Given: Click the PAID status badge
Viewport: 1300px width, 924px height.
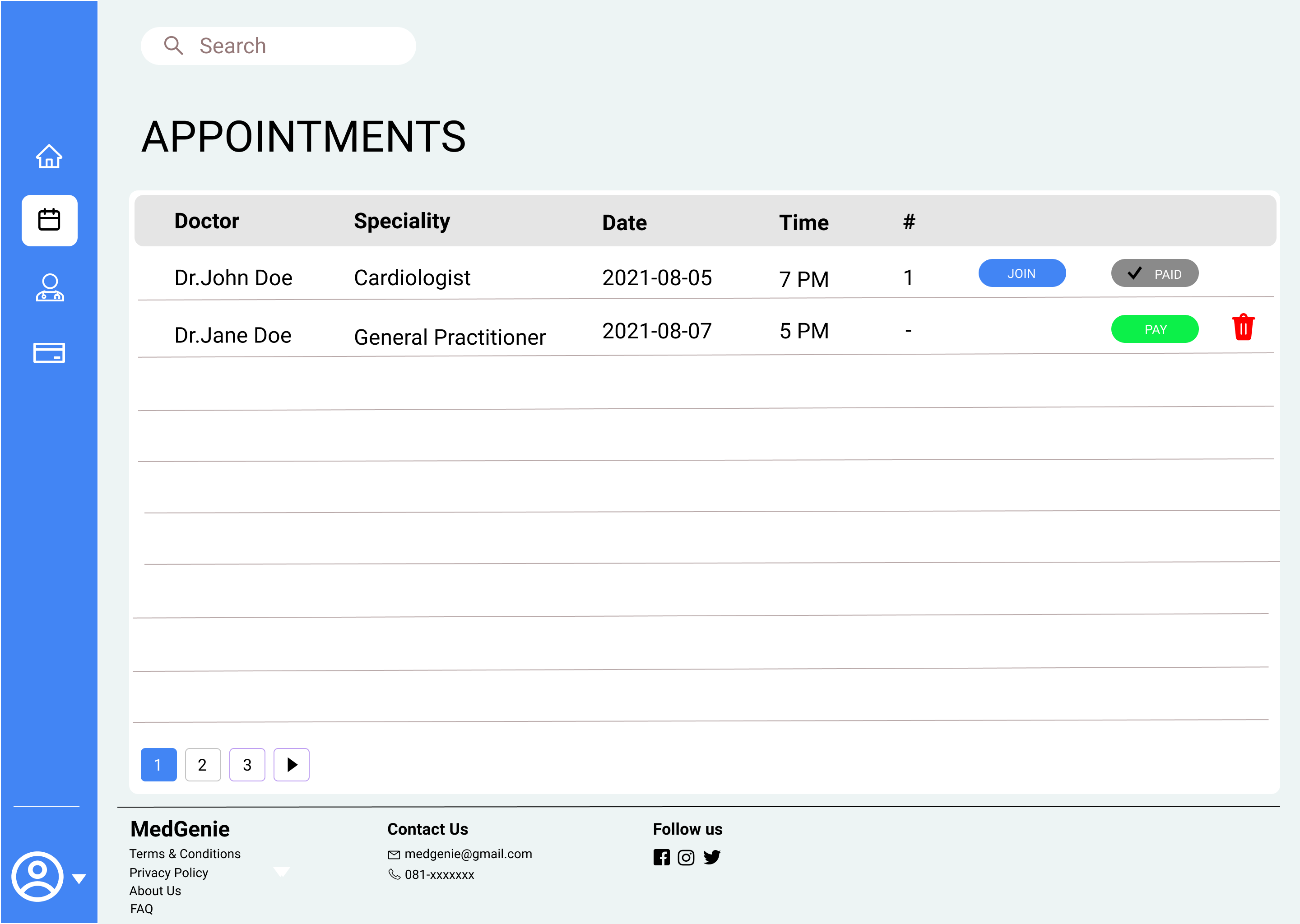Looking at the screenshot, I should [x=1154, y=273].
